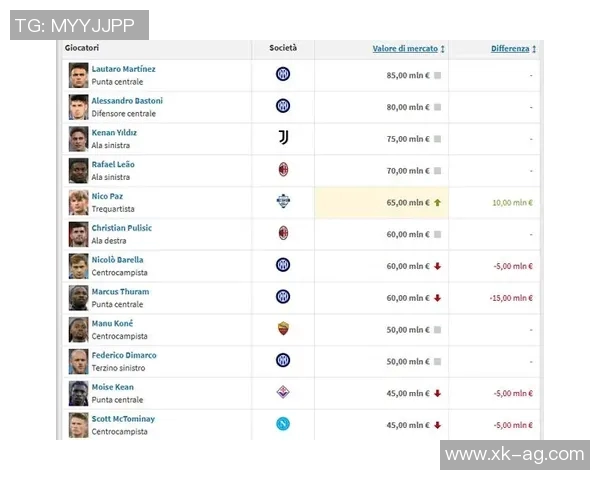Click Inter club logo beside Lautaro Martínez
Viewport: 600px width, 480px height.
[283, 74]
